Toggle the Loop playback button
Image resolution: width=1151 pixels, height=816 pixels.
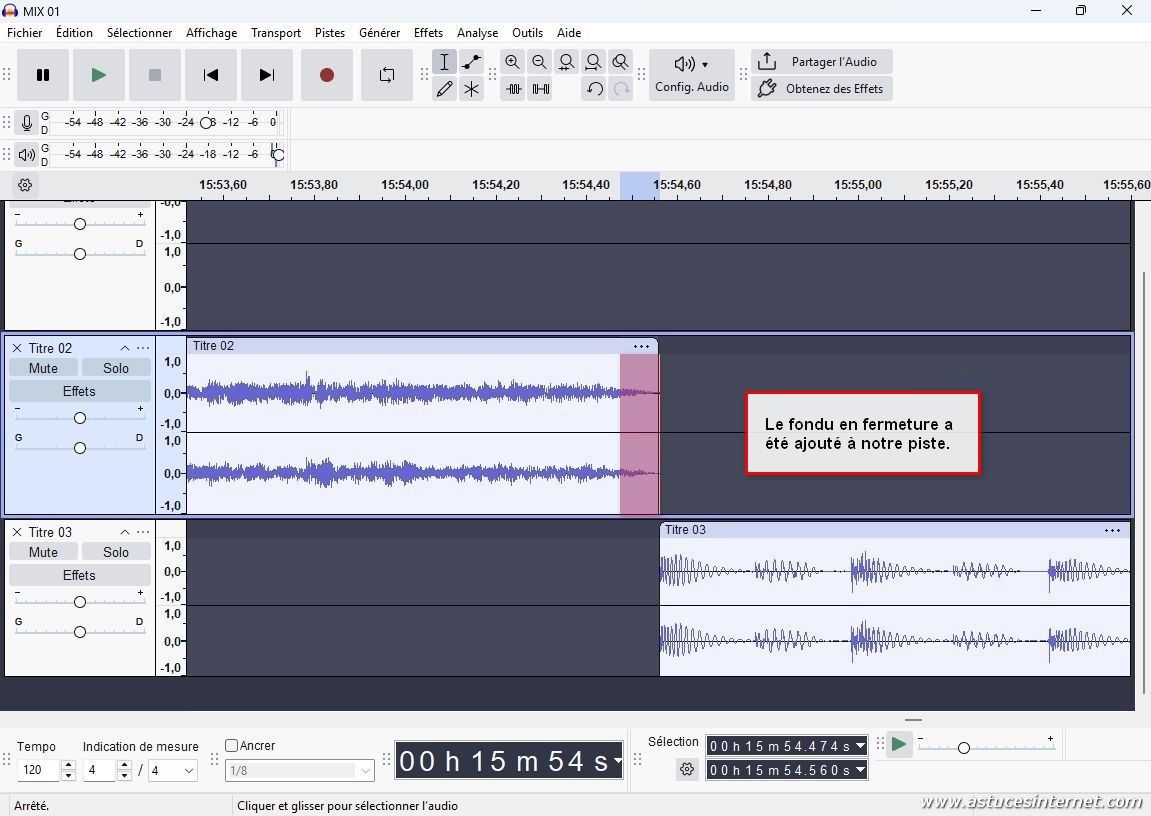coord(386,75)
